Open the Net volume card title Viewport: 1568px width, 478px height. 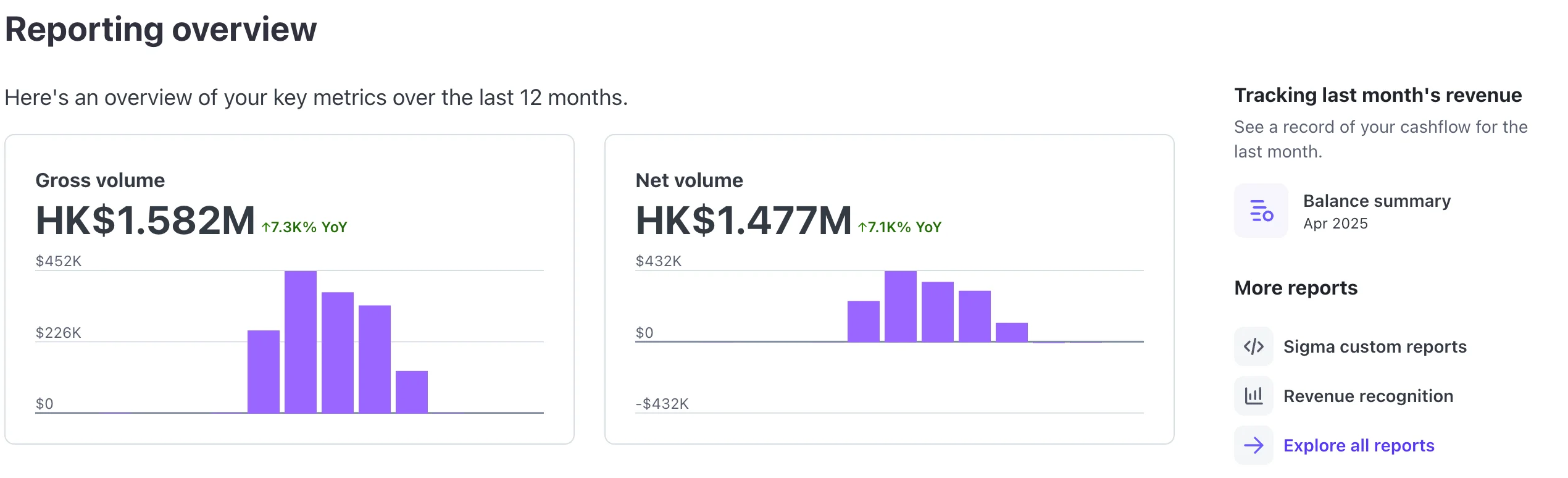pyautogui.click(x=689, y=180)
